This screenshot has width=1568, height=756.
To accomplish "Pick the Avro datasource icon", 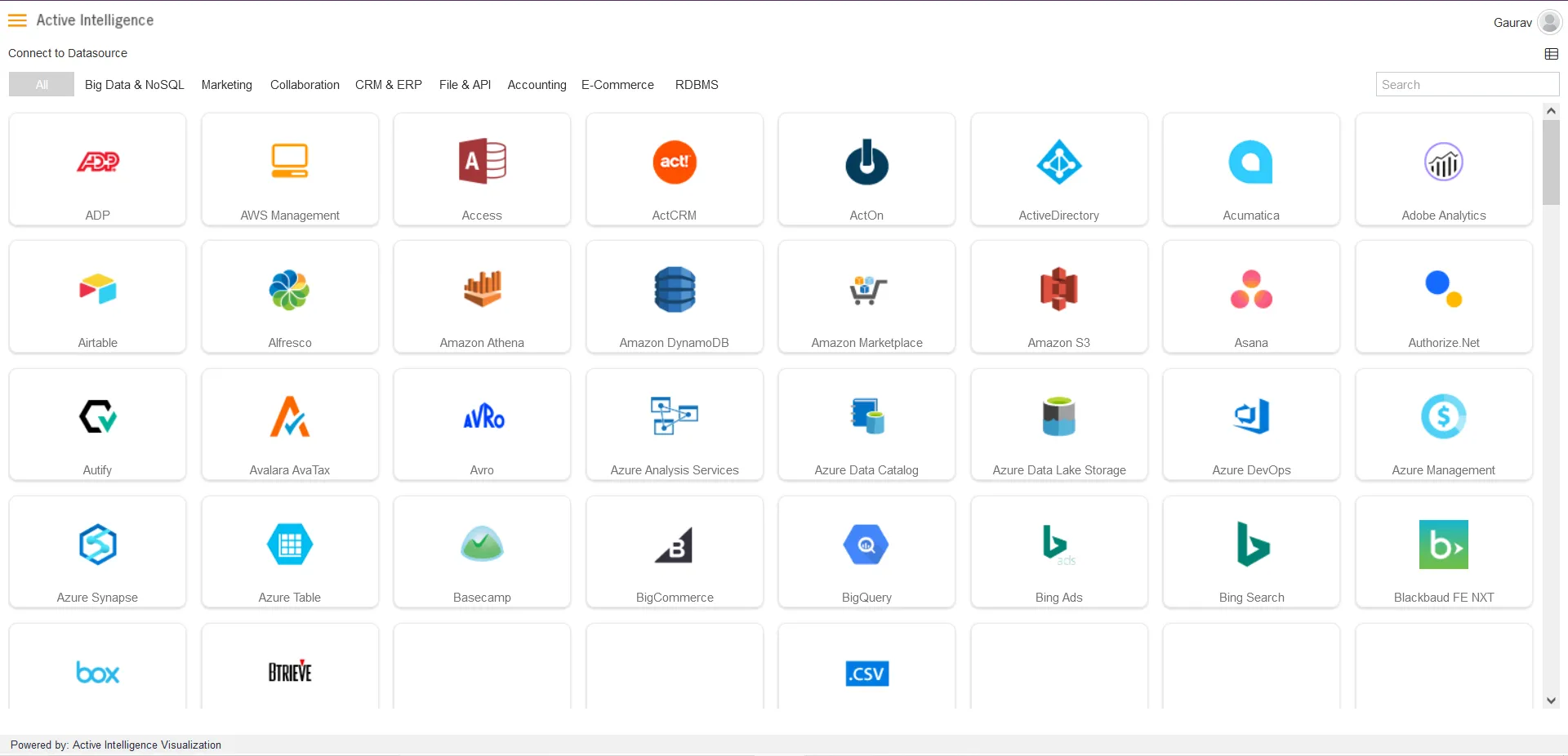I will (483, 417).
